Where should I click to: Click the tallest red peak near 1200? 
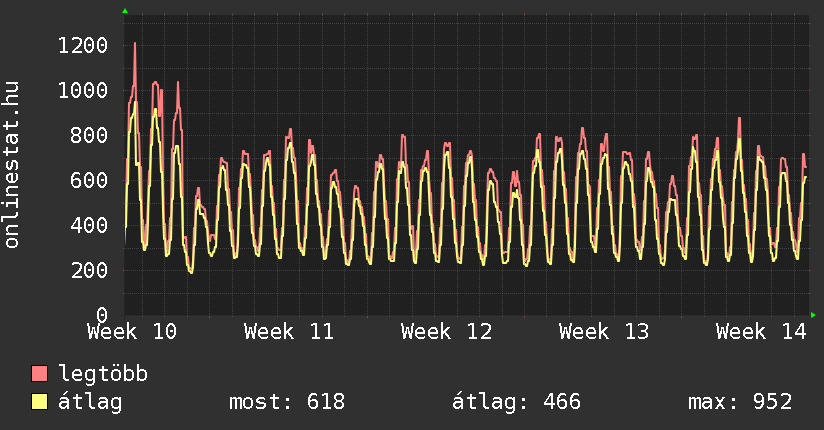tap(135, 45)
